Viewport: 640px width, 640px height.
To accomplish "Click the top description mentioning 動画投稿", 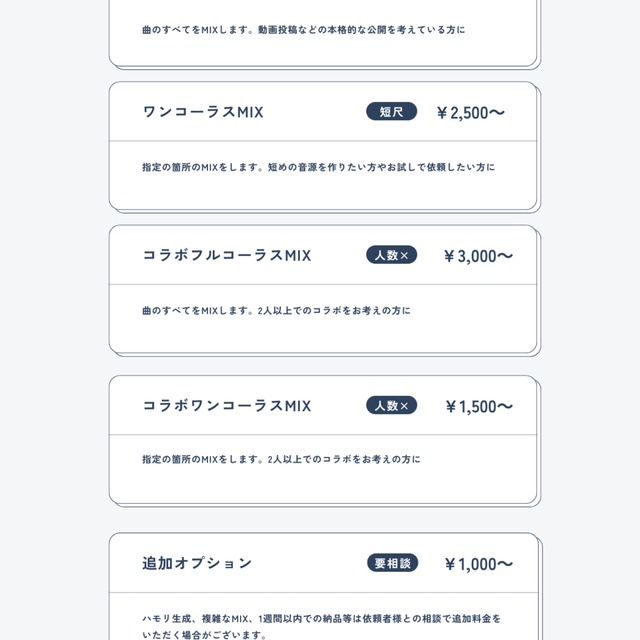I will coord(303,29).
